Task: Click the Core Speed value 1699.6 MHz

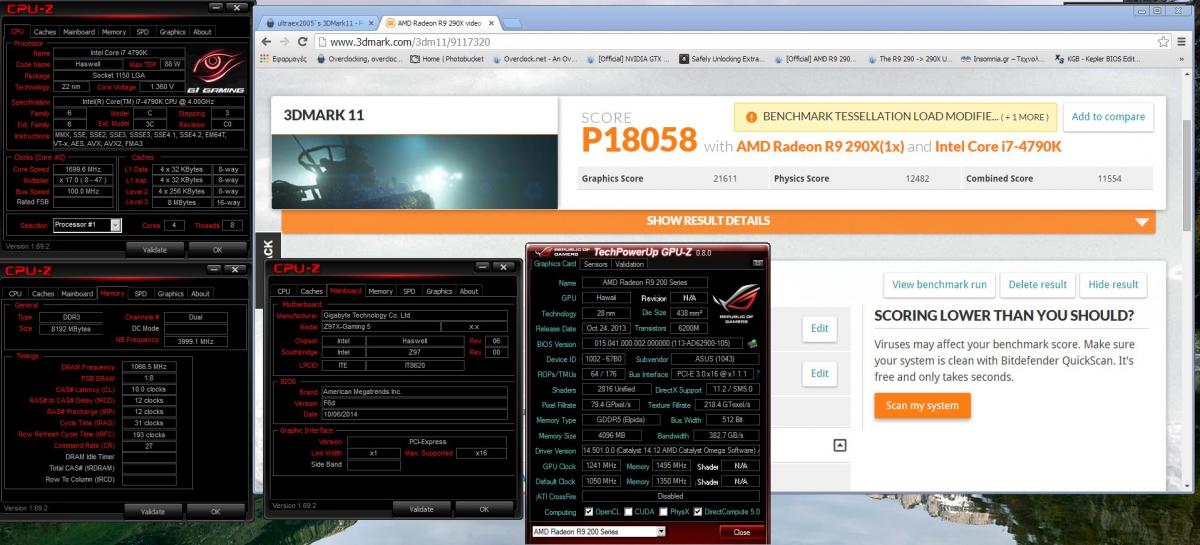Action: pyautogui.click(x=82, y=169)
